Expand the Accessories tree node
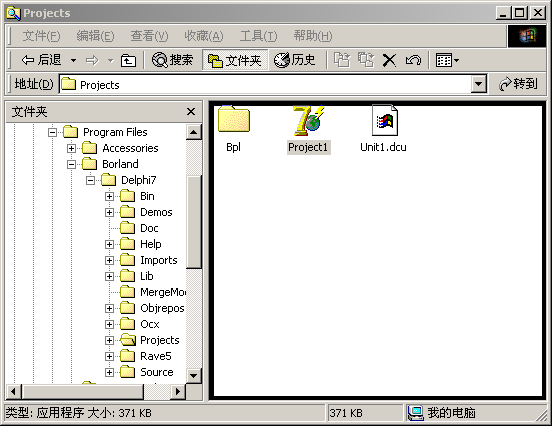Screen dimensions: 552x426 click(x=71, y=148)
